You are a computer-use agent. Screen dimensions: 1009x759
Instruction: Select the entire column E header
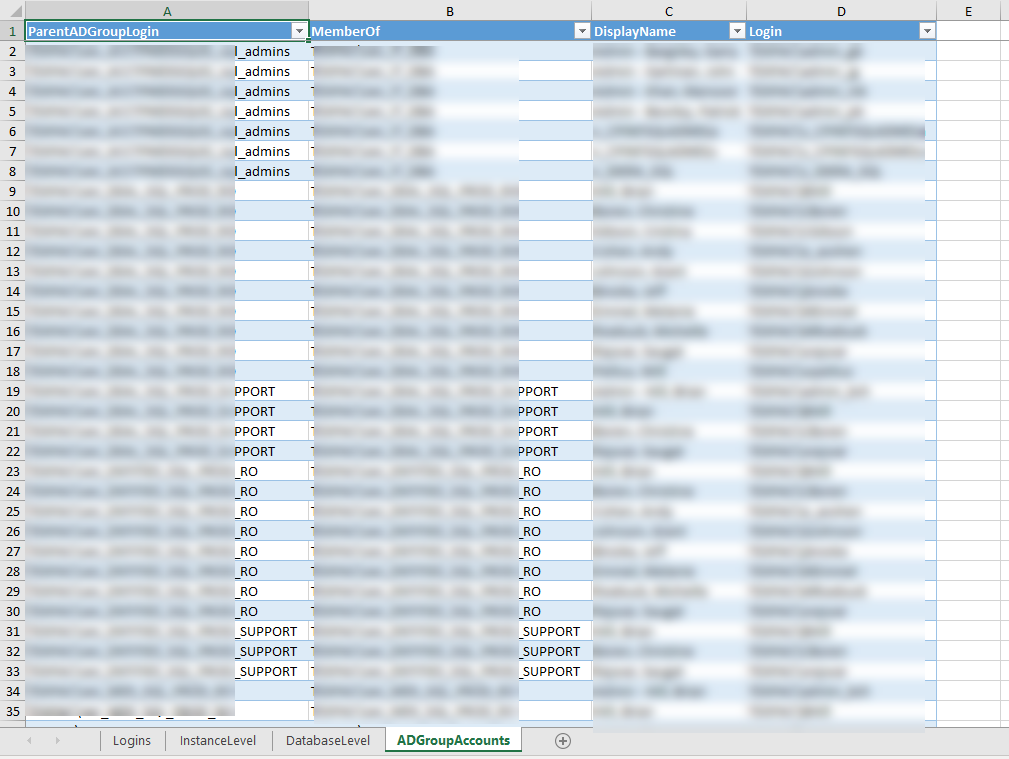(968, 10)
